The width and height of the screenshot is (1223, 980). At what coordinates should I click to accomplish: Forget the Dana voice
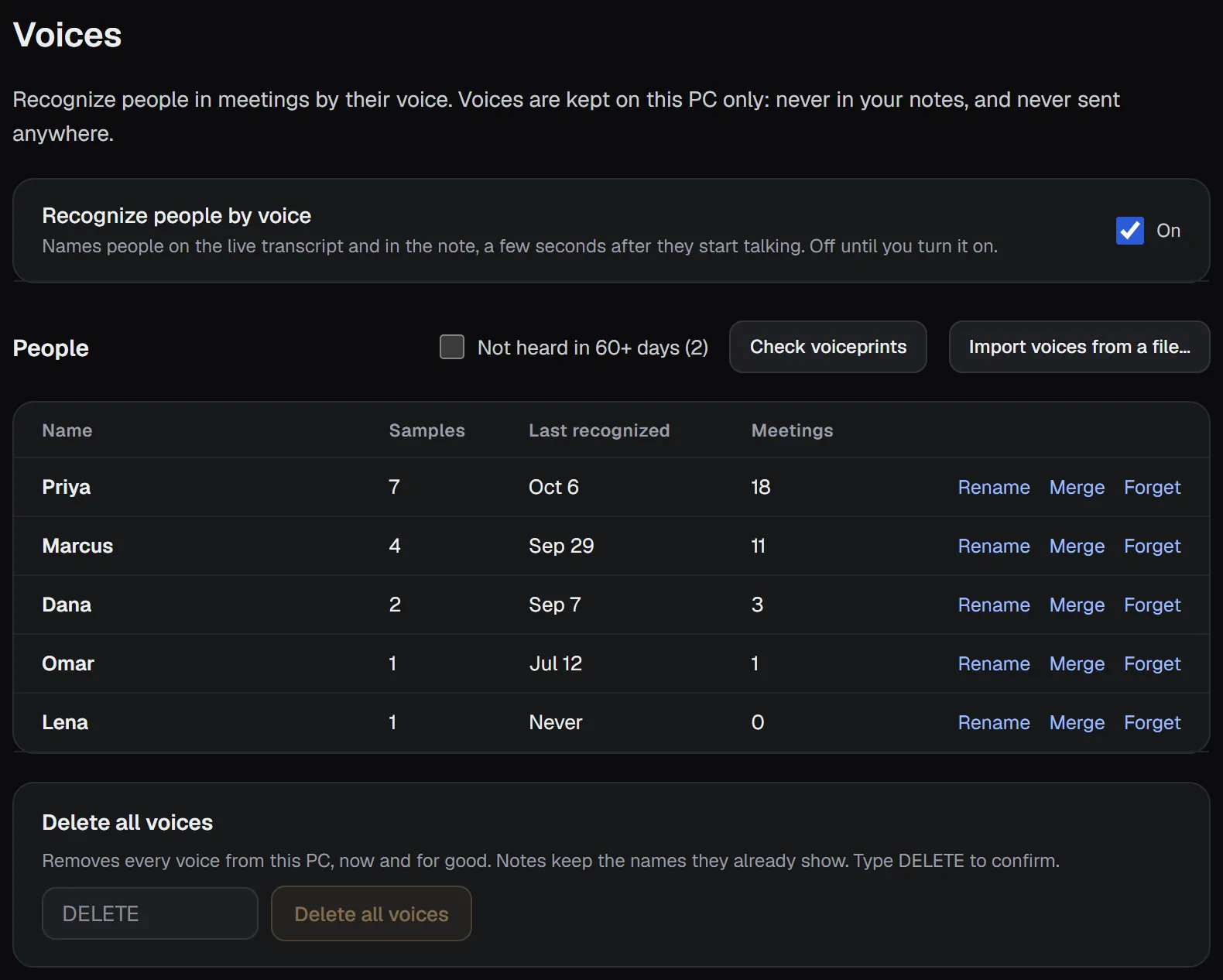pyautogui.click(x=1153, y=605)
